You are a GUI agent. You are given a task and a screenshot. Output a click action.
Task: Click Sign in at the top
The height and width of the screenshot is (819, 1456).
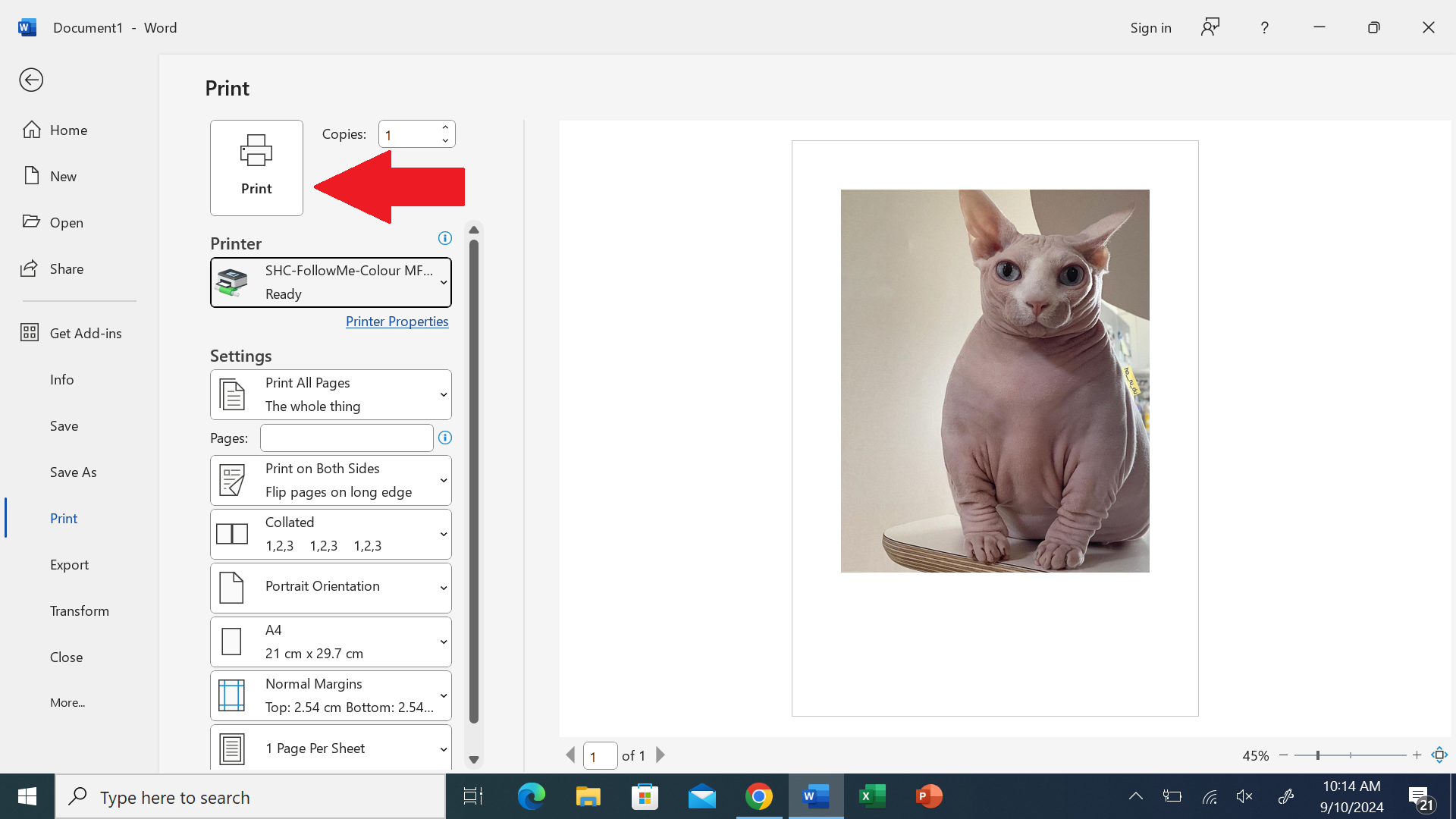[x=1150, y=27]
